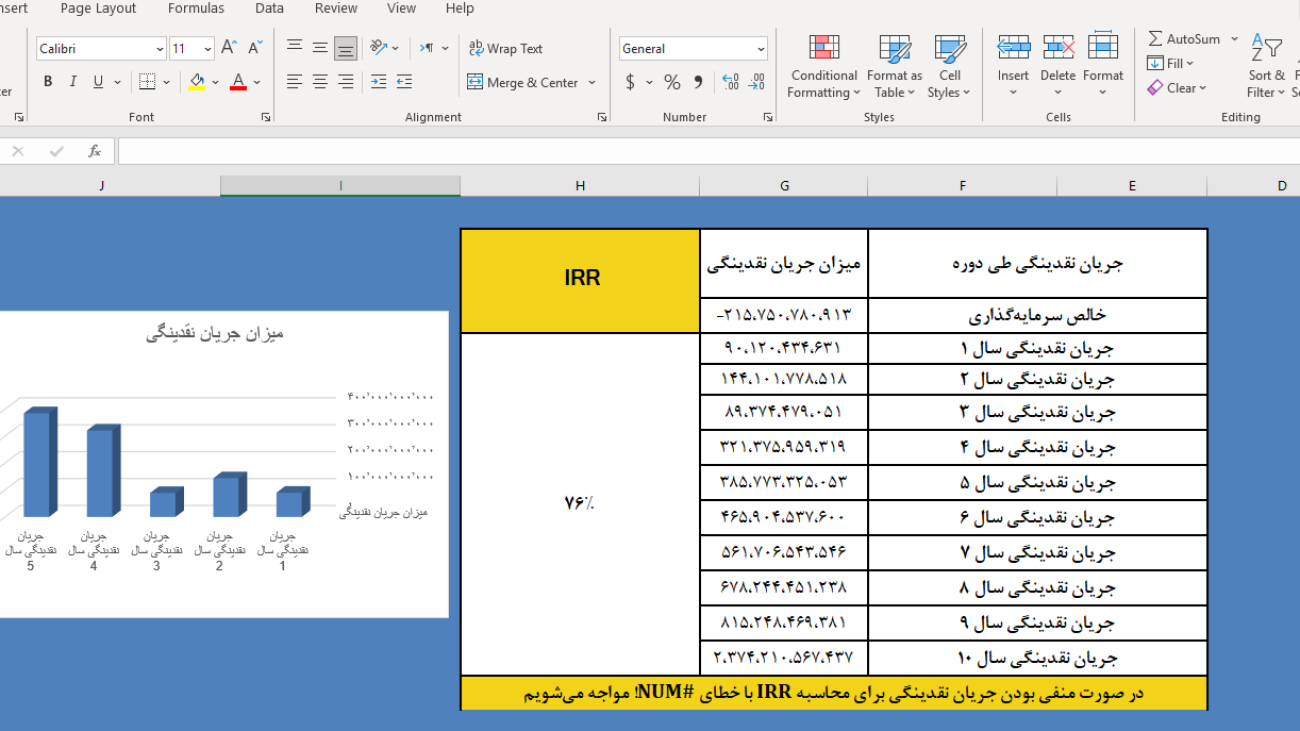Open AutoSum dropdown arrow
The image size is (1300, 731).
click(x=1234, y=39)
